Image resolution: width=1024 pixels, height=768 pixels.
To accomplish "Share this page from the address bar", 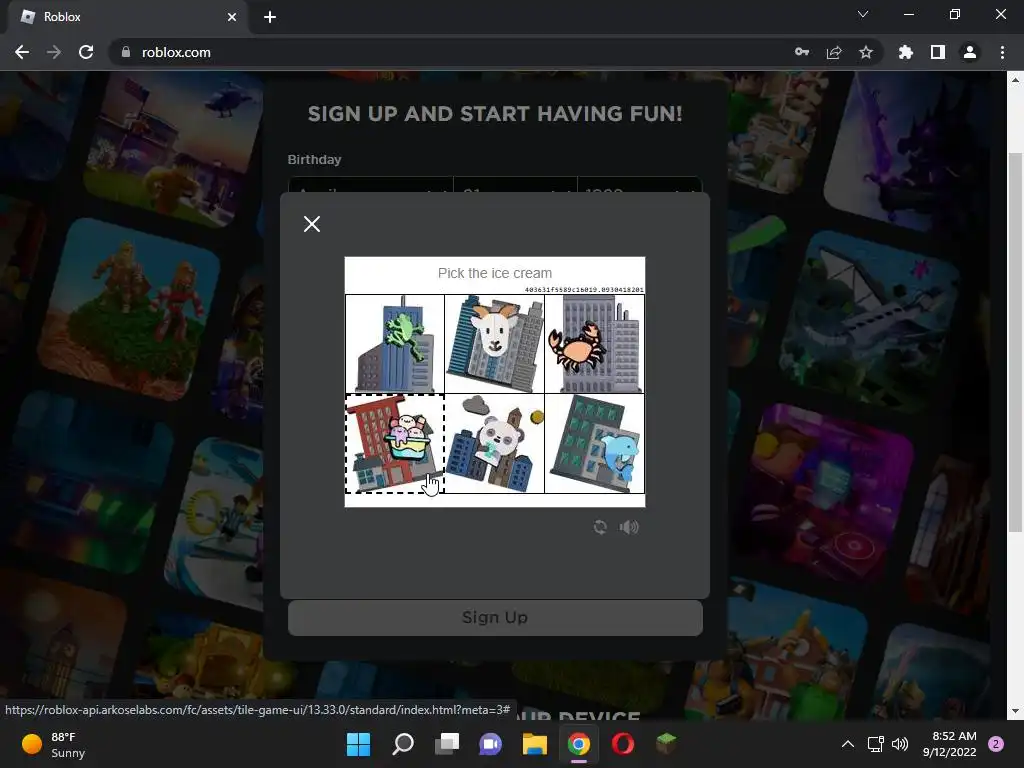I will coord(834,52).
